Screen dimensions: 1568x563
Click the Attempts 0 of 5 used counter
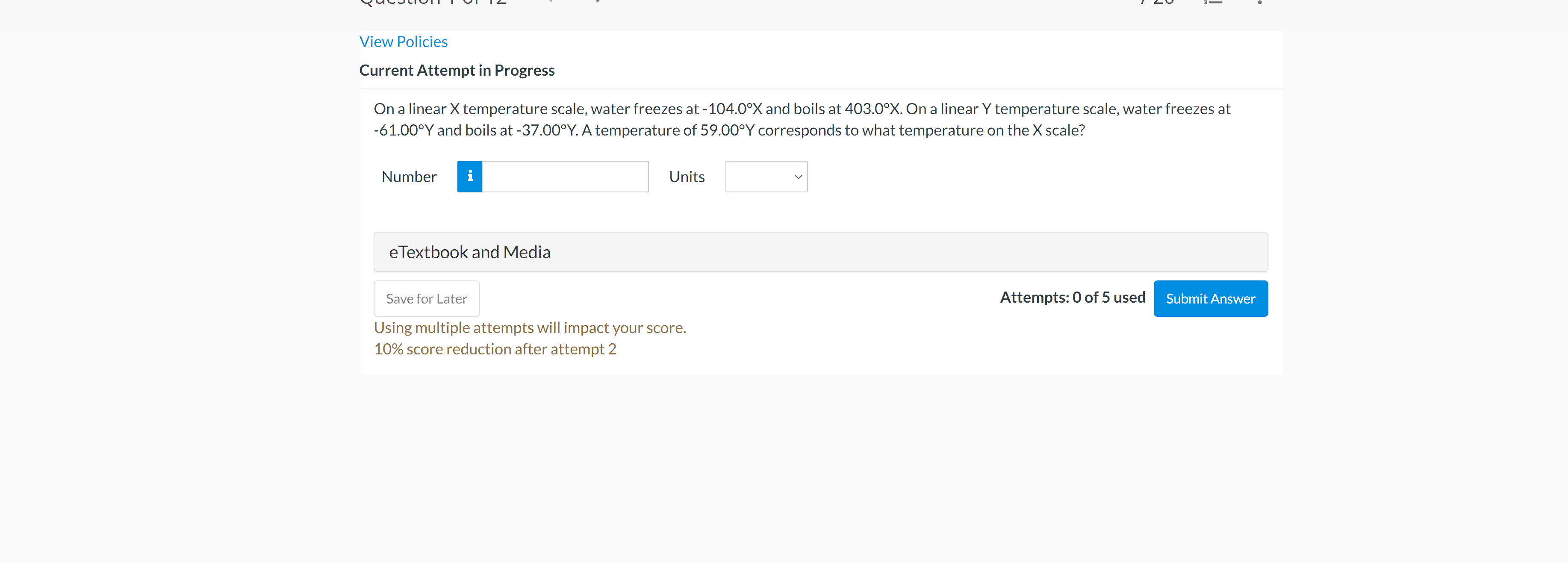[1072, 297]
